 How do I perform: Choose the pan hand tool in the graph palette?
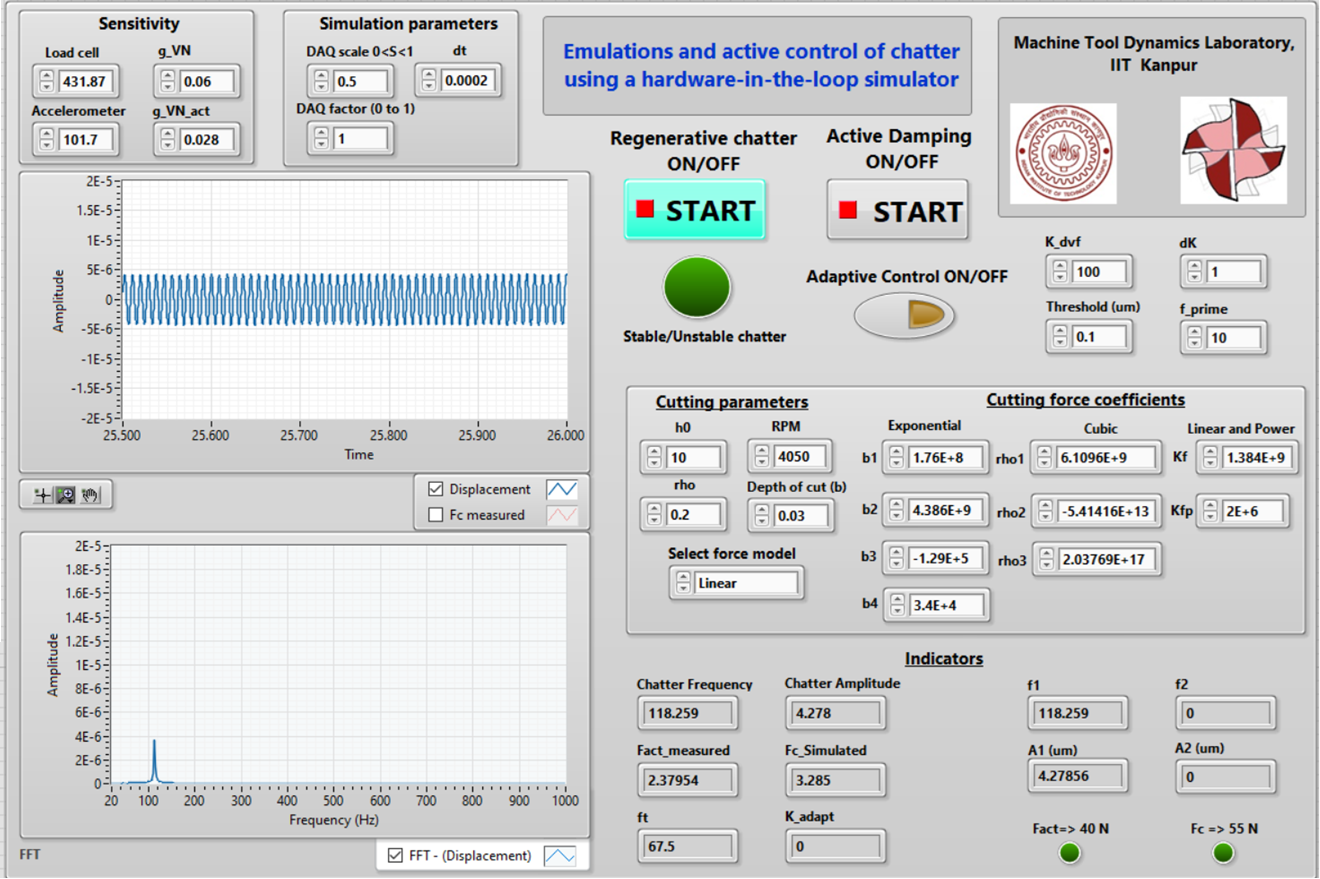(x=90, y=495)
